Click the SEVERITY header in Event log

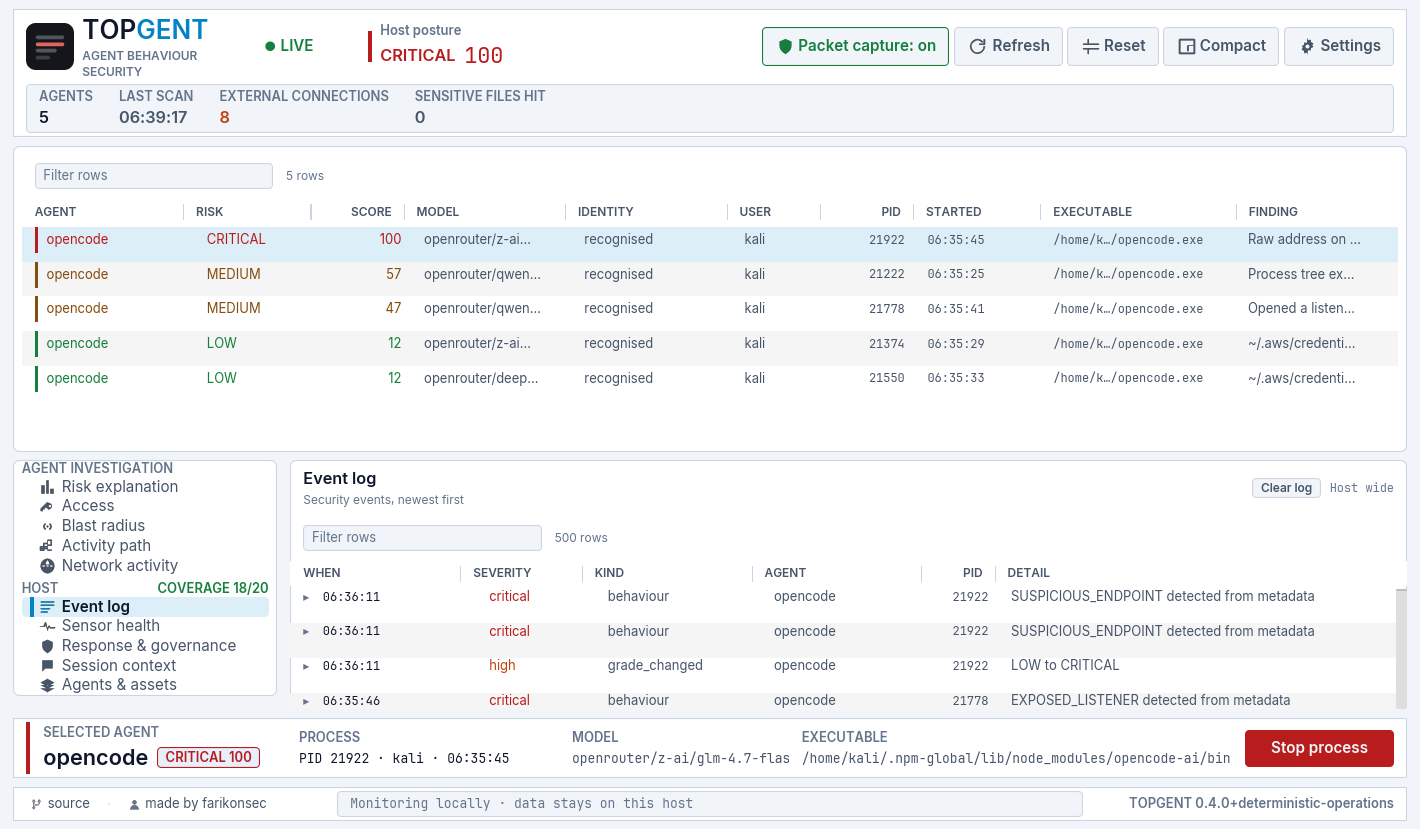tap(502, 573)
